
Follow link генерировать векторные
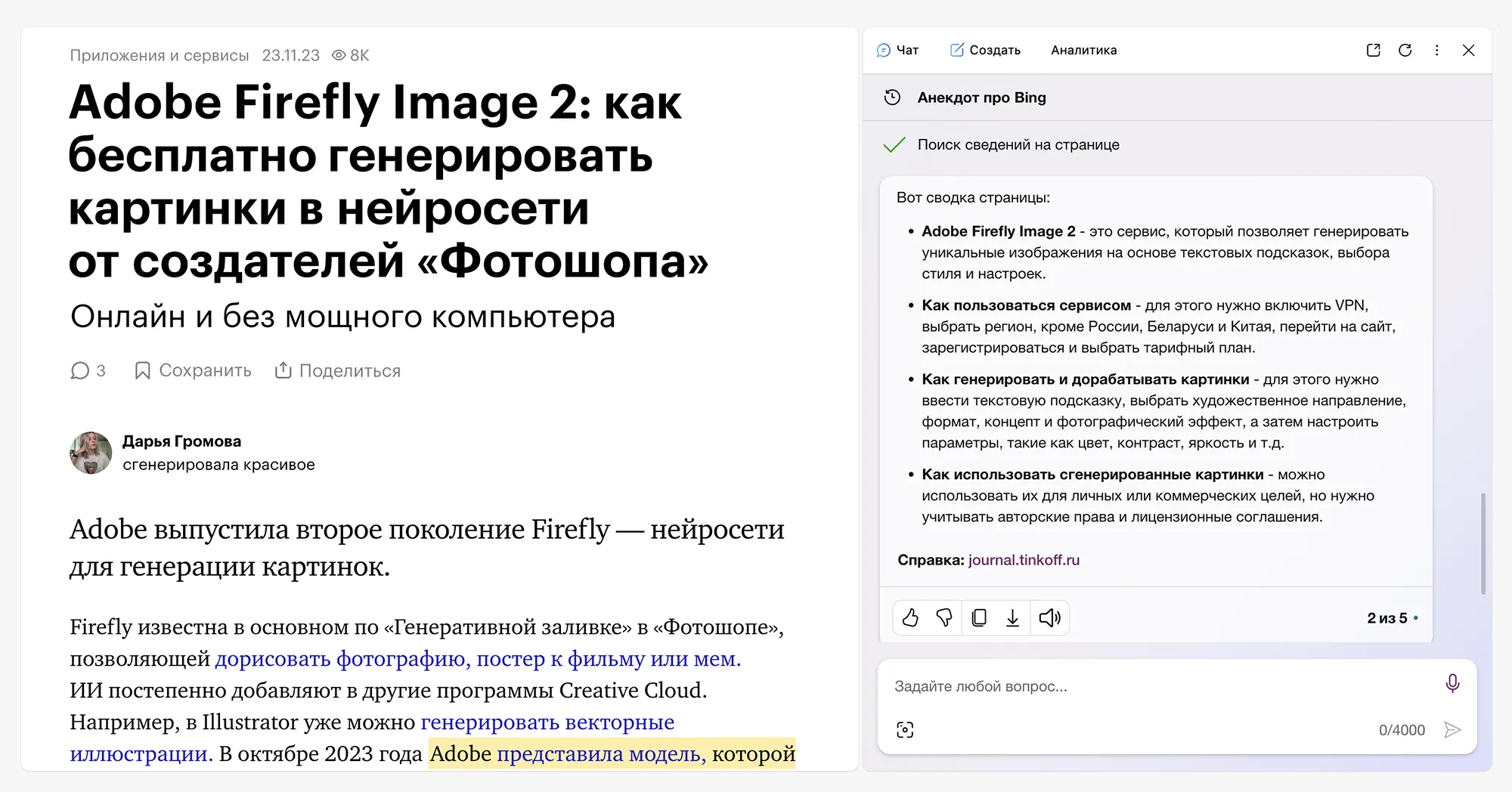click(x=547, y=722)
